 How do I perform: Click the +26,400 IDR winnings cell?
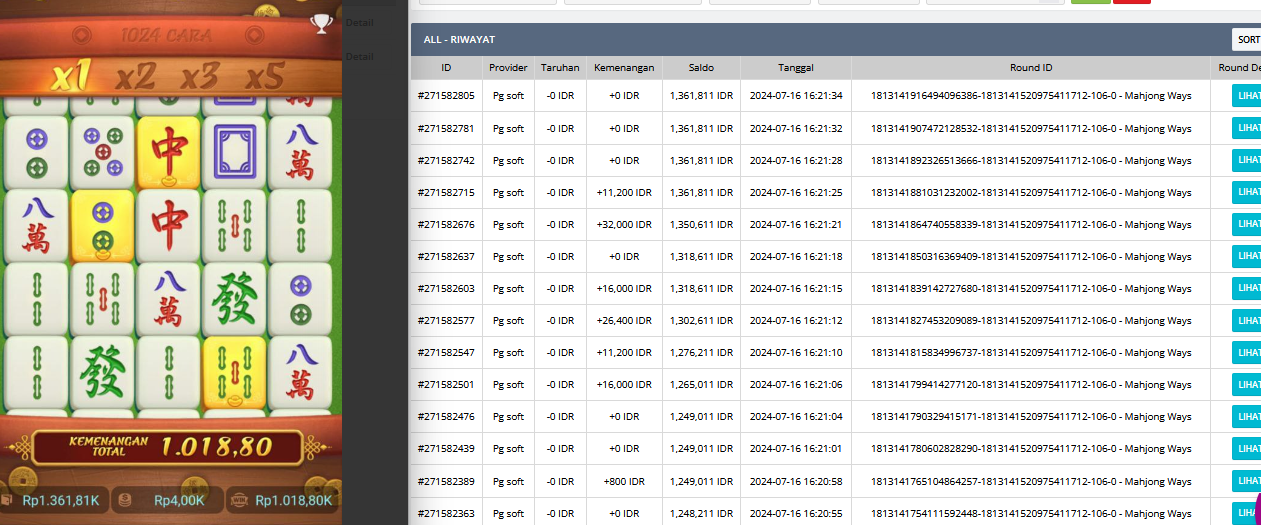(x=624, y=321)
